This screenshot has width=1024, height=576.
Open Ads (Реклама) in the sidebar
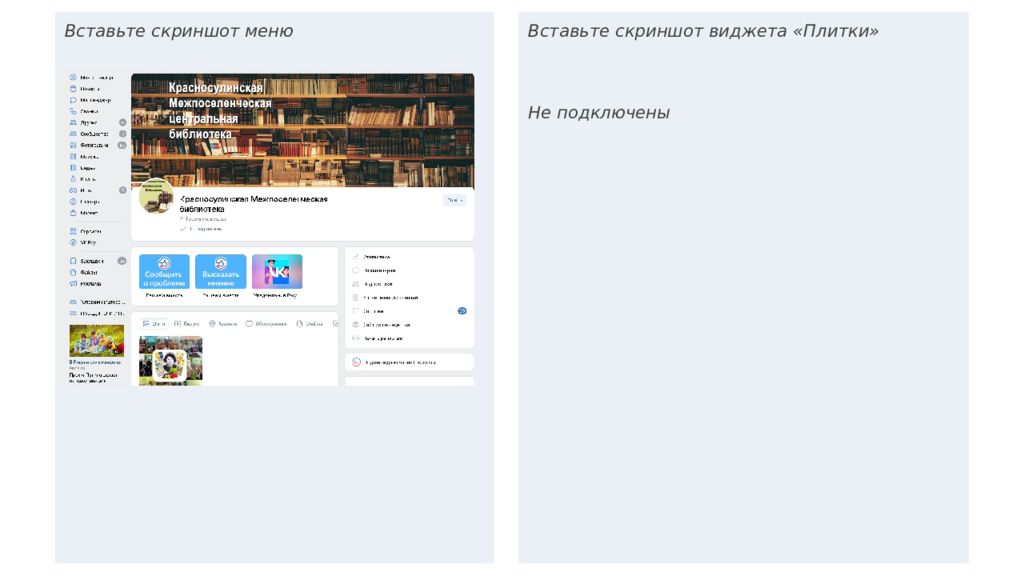click(x=86, y=284)
